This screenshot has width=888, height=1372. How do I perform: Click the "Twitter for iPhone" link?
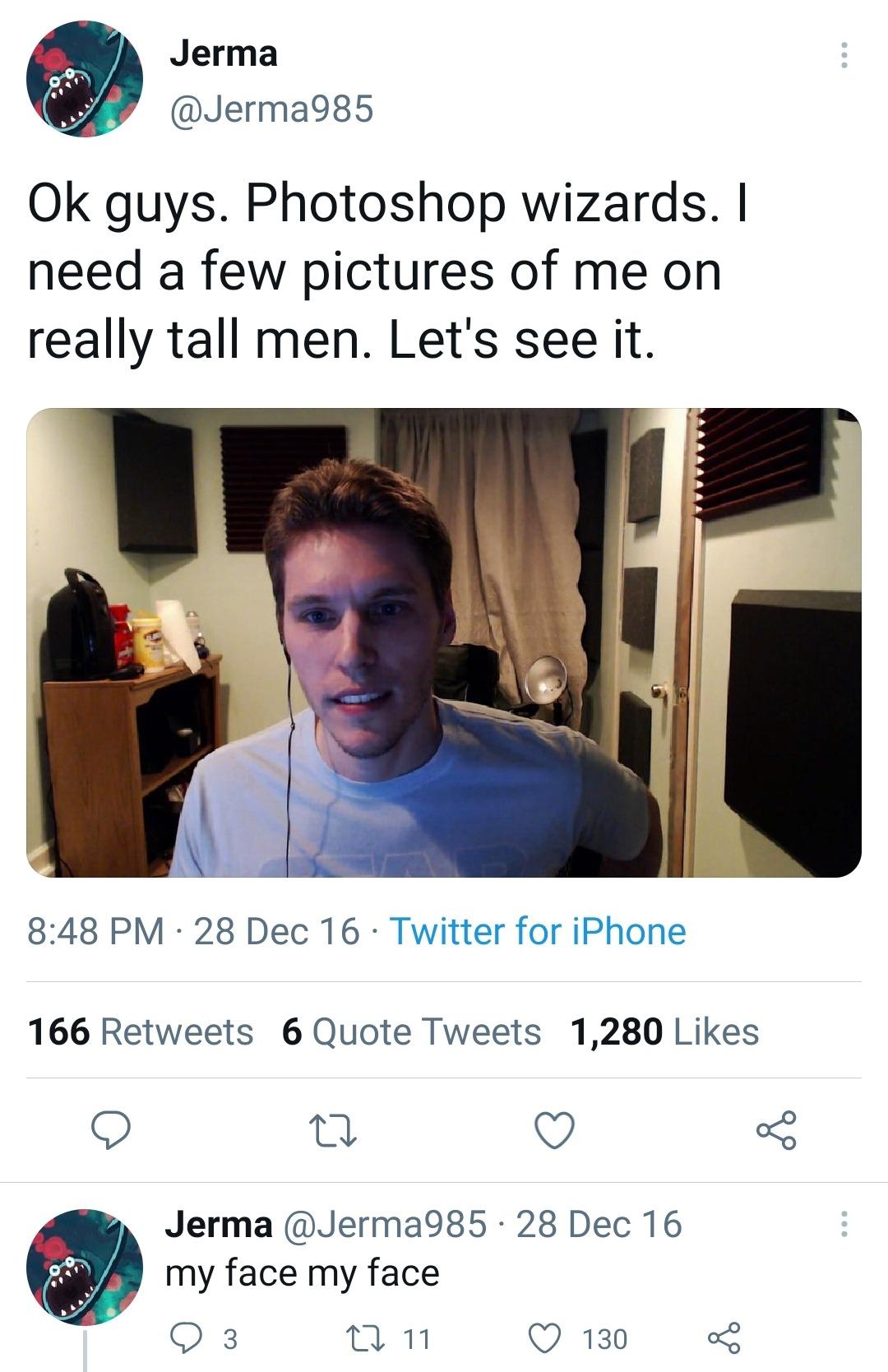click(x=538, y=932)
